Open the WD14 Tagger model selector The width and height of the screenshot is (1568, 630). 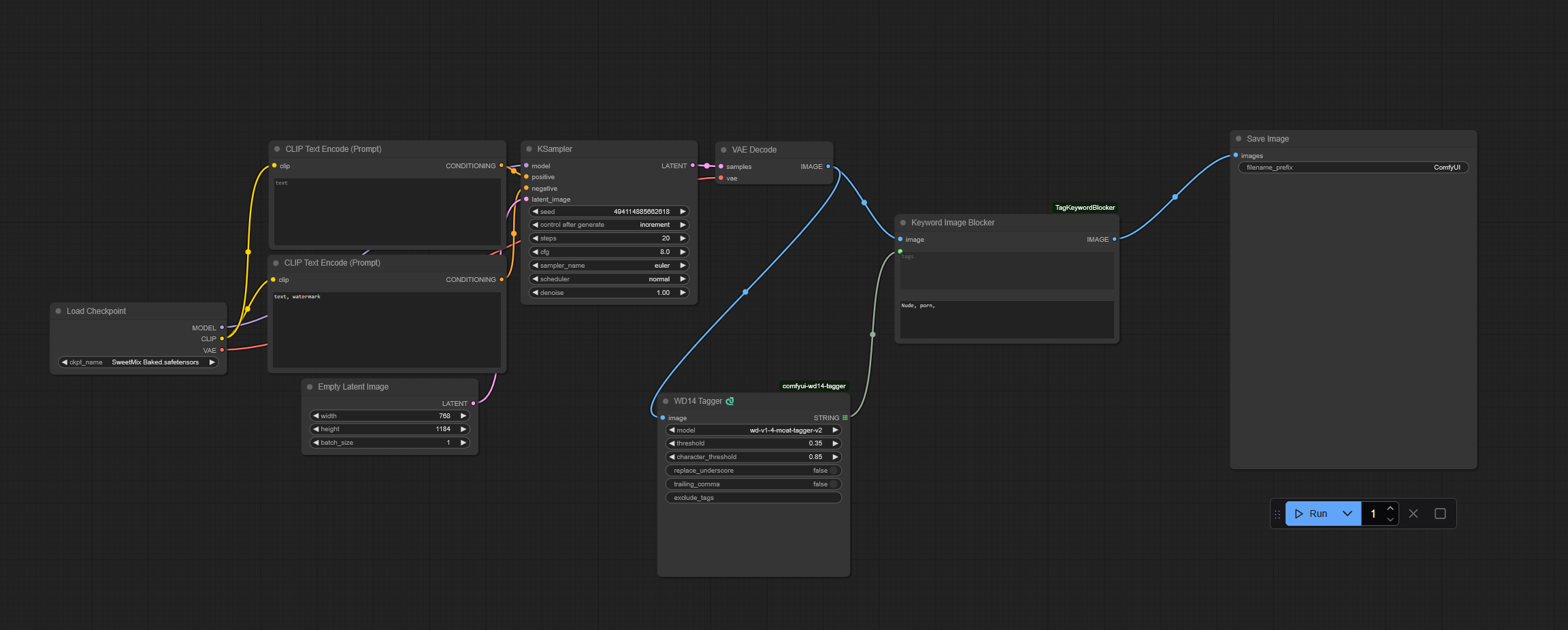coord(753,430)
